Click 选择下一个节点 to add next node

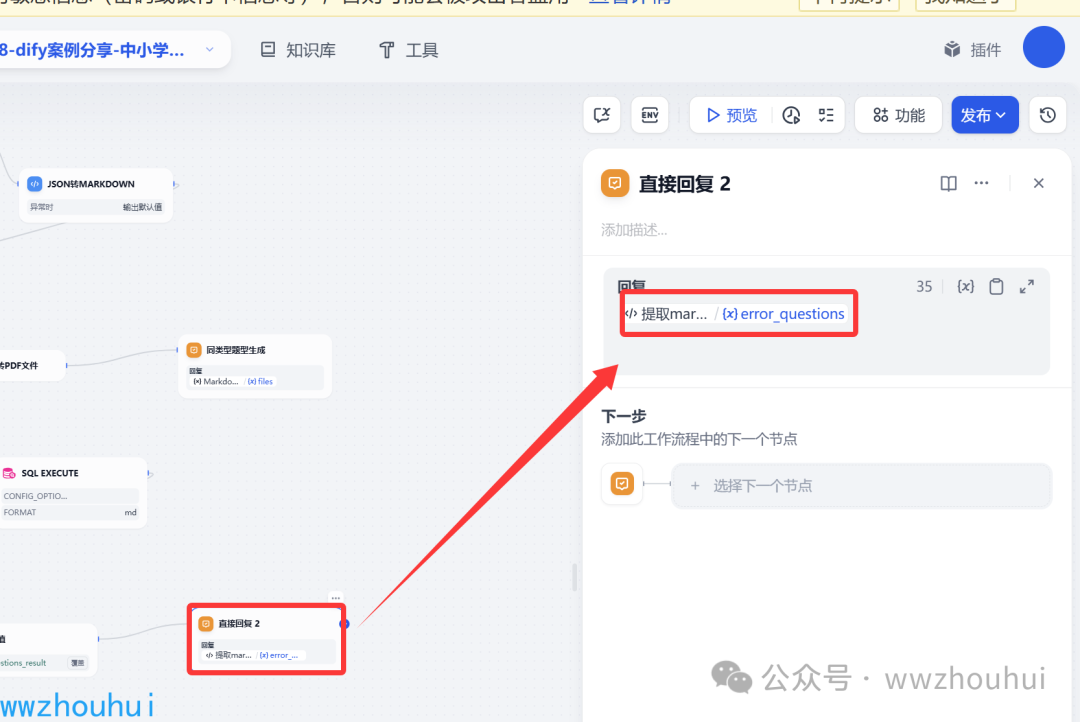click(862, 486)
